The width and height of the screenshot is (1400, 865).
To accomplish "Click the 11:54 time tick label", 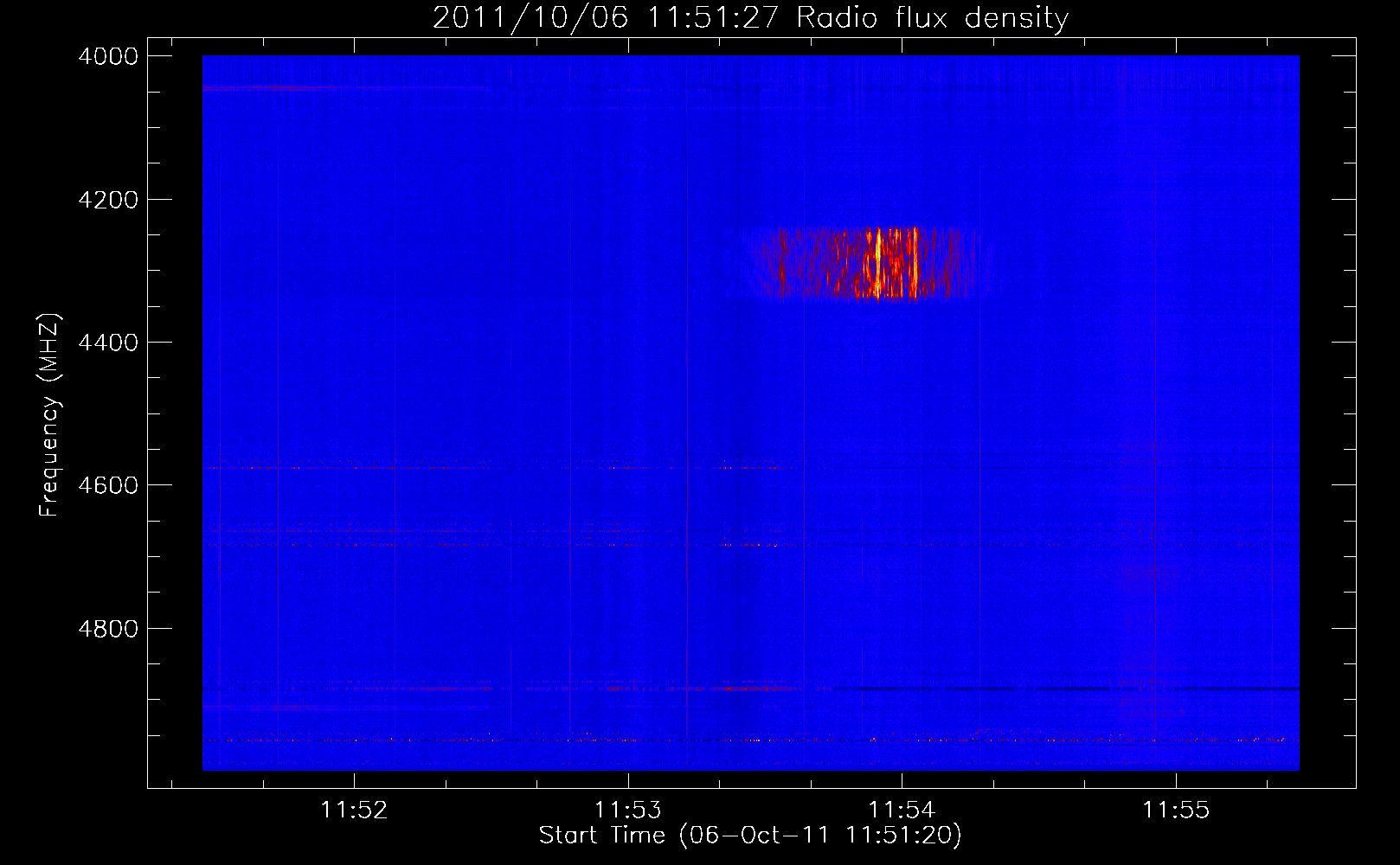I will click(902, 810).
